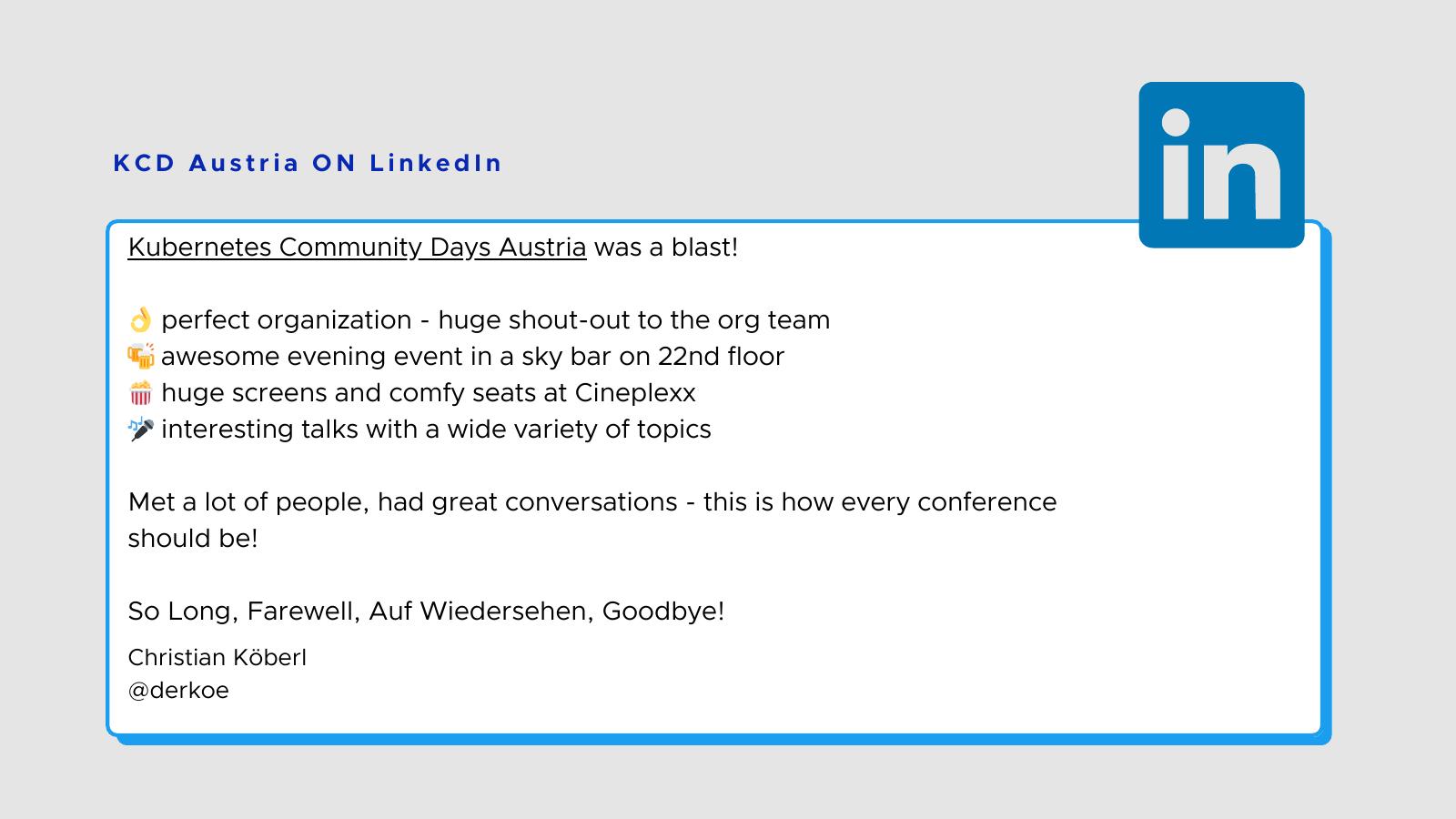The image size is (1456, 819).
Task: Click the OK hand emoji
Action: click(x=140, y=320)
